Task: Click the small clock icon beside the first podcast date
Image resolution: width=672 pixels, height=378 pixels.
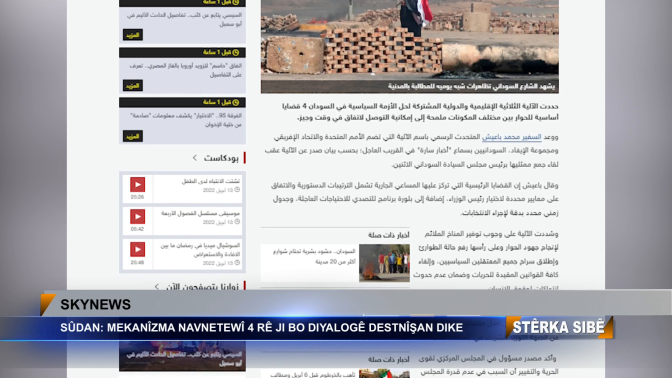Action: (x=237, y=189)
